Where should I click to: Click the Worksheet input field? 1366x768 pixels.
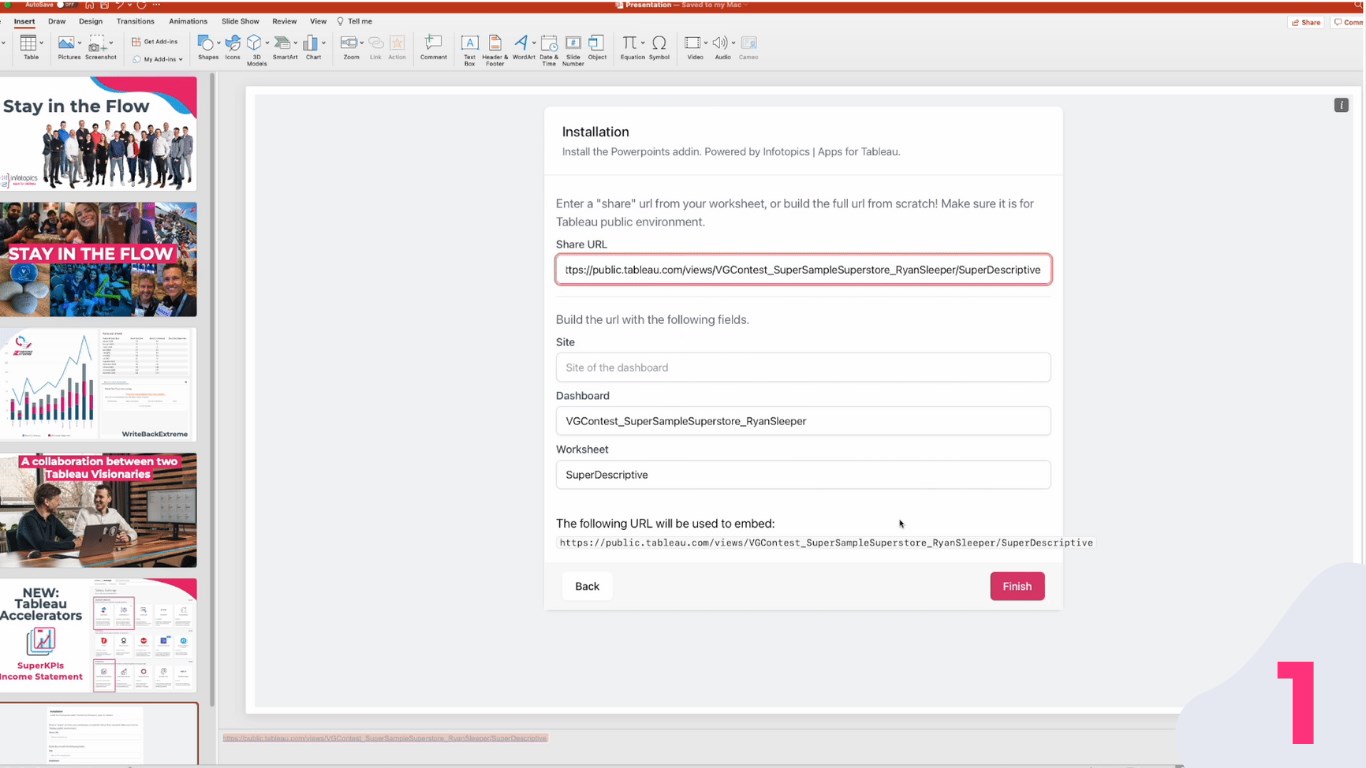click(x=803, y=475)
